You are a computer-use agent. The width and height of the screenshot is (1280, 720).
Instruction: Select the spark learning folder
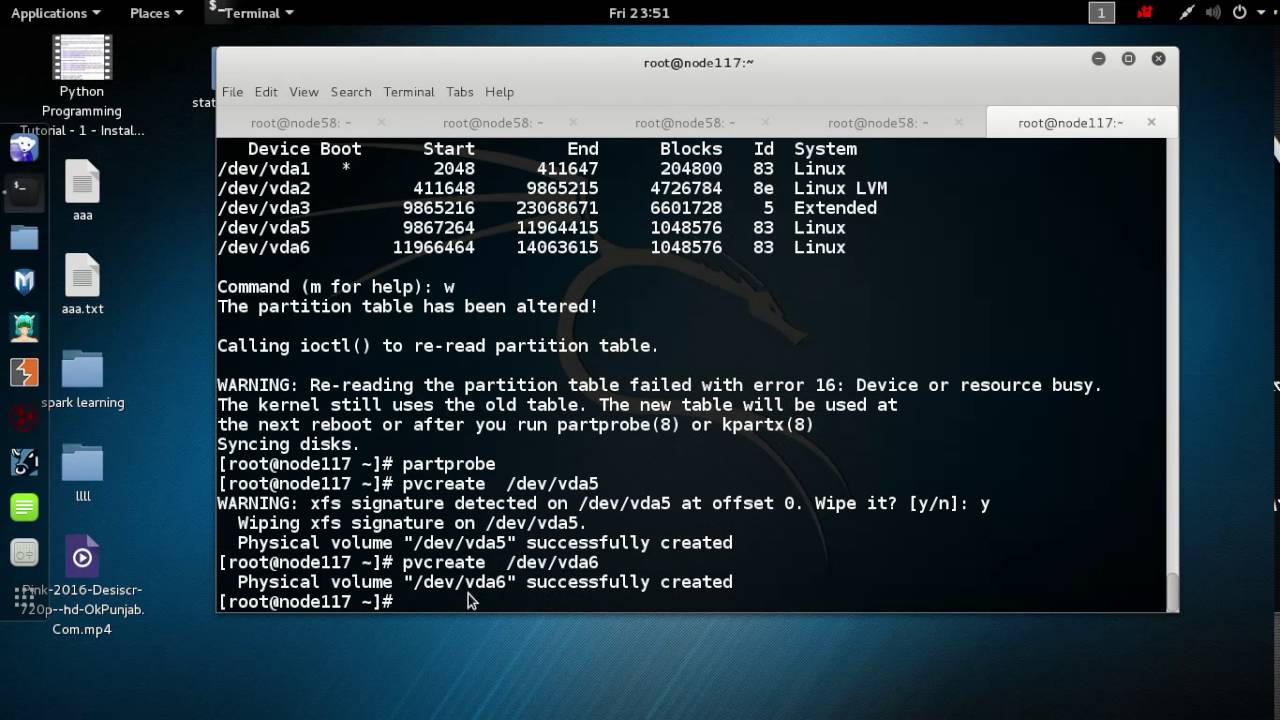82,379
